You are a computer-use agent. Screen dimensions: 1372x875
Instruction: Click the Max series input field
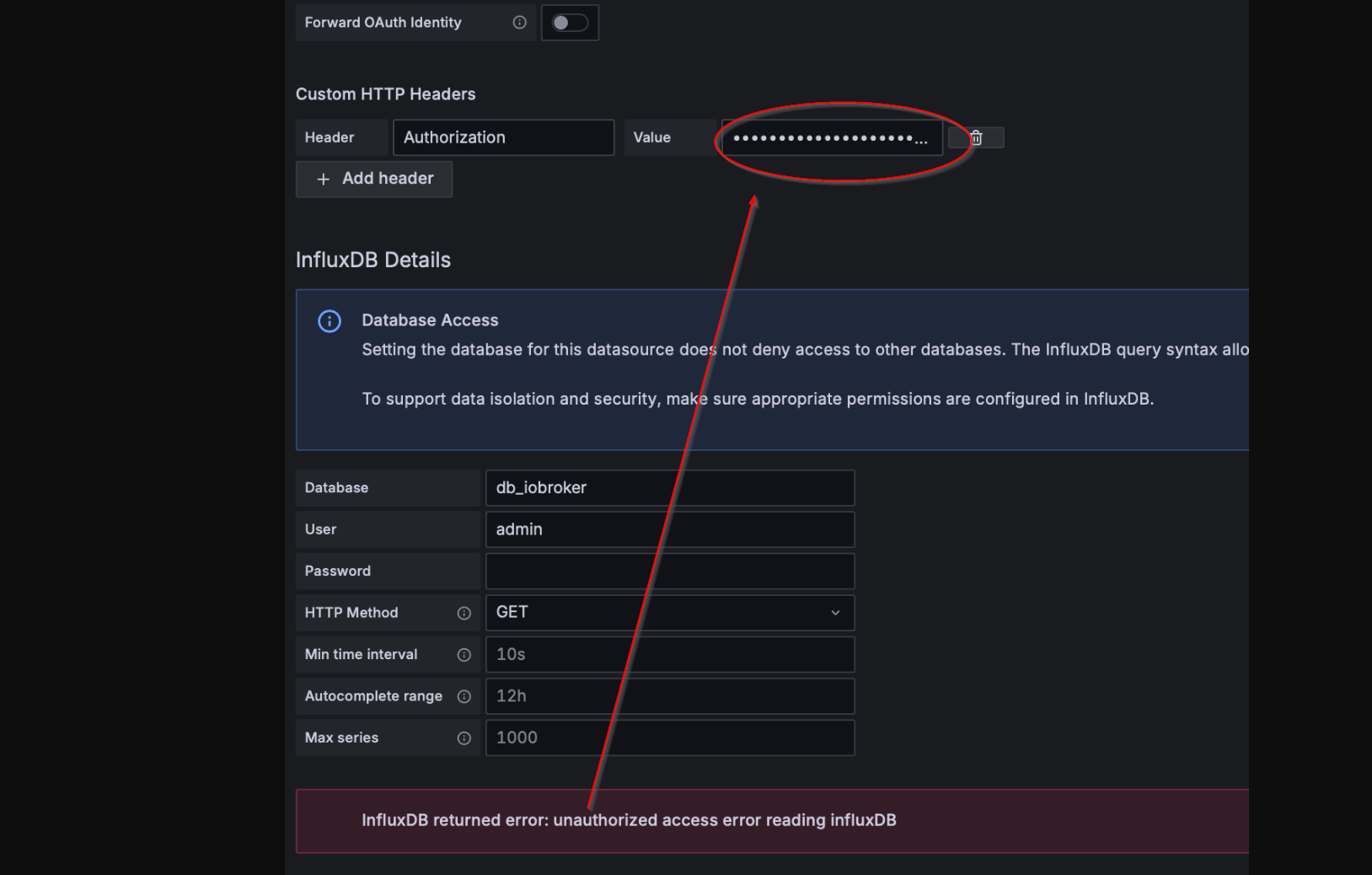[670, 738]
